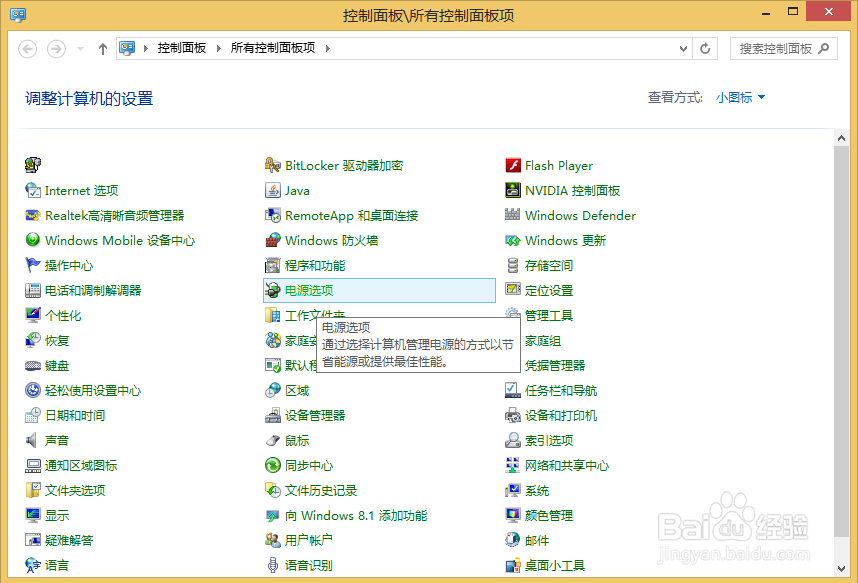Open the 电话和调制解调器 link
Screen dimensions: 858x583
click(93, 291)
